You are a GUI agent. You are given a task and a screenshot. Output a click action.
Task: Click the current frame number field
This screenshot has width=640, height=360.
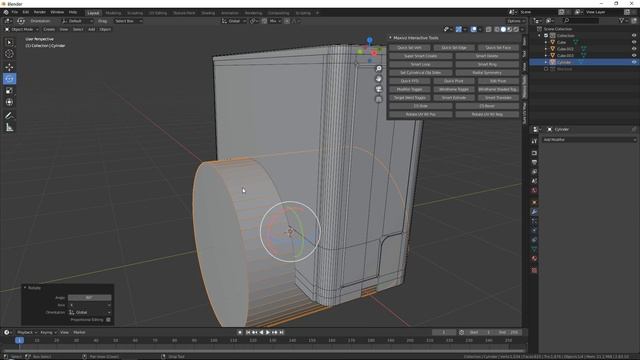click(x=444, y=332)
